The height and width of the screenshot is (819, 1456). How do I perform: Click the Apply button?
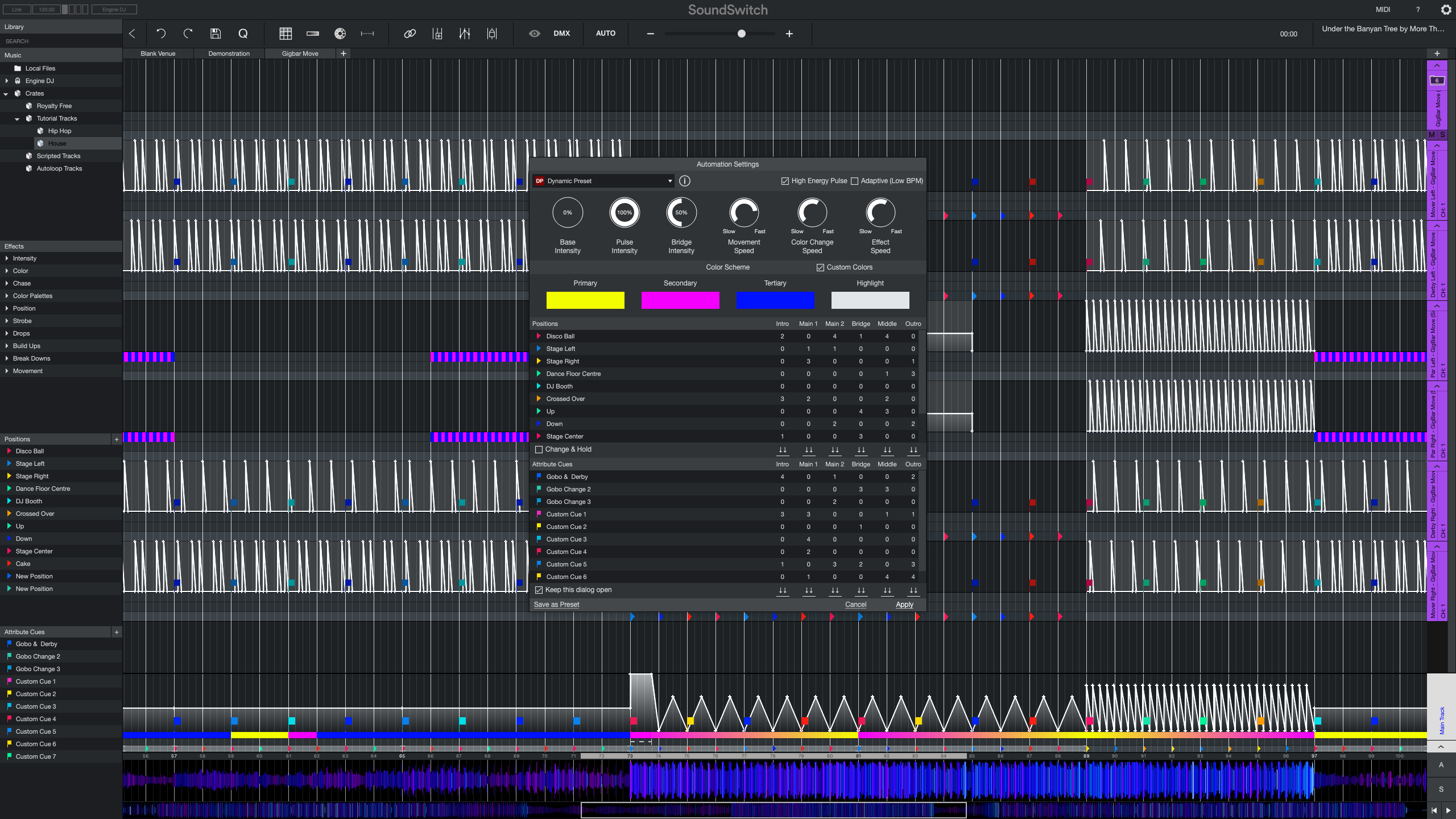point(904,605)
